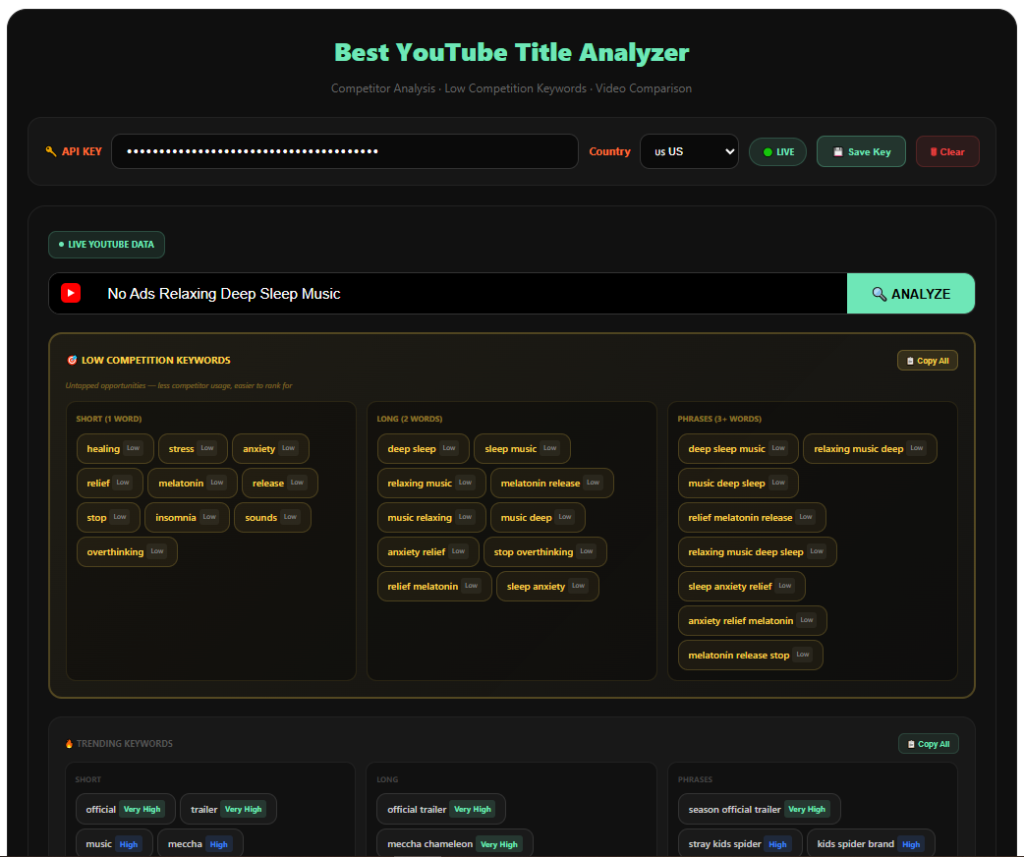Select the "relaxing music deep sleep" phrase chip
The width and height of the screenshot is (1024, 857).
[x=757, y=552]
